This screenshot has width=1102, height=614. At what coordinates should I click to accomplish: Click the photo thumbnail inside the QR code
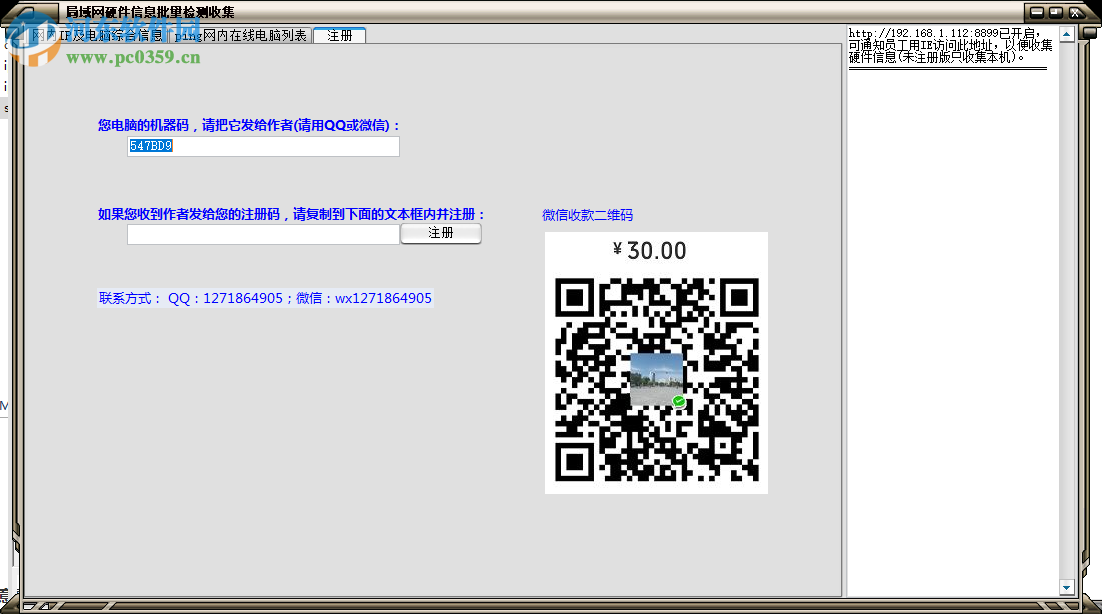click(x=657, y=379)
